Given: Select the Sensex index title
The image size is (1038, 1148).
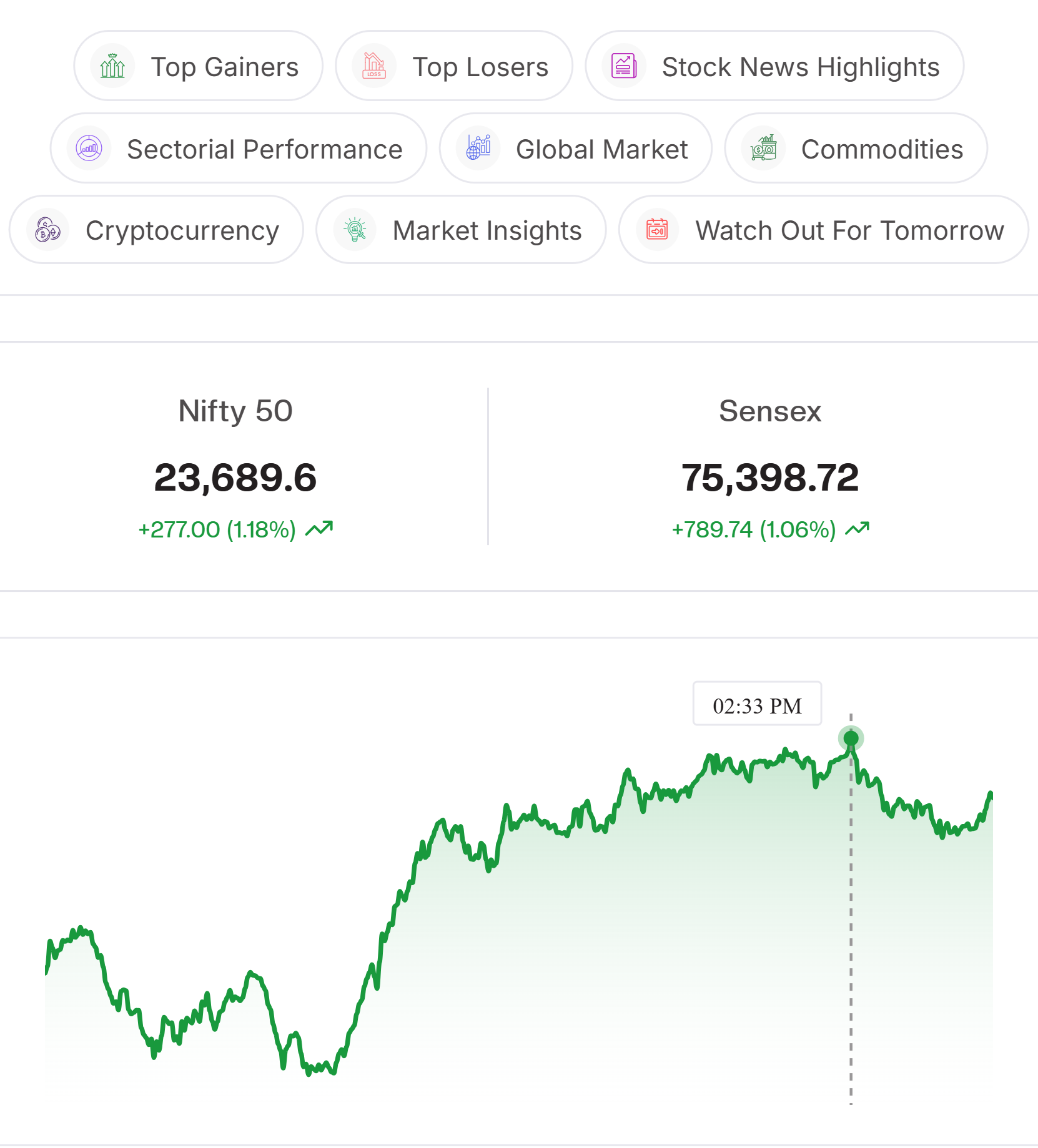Looking at the screenshot, I should 769,411.
